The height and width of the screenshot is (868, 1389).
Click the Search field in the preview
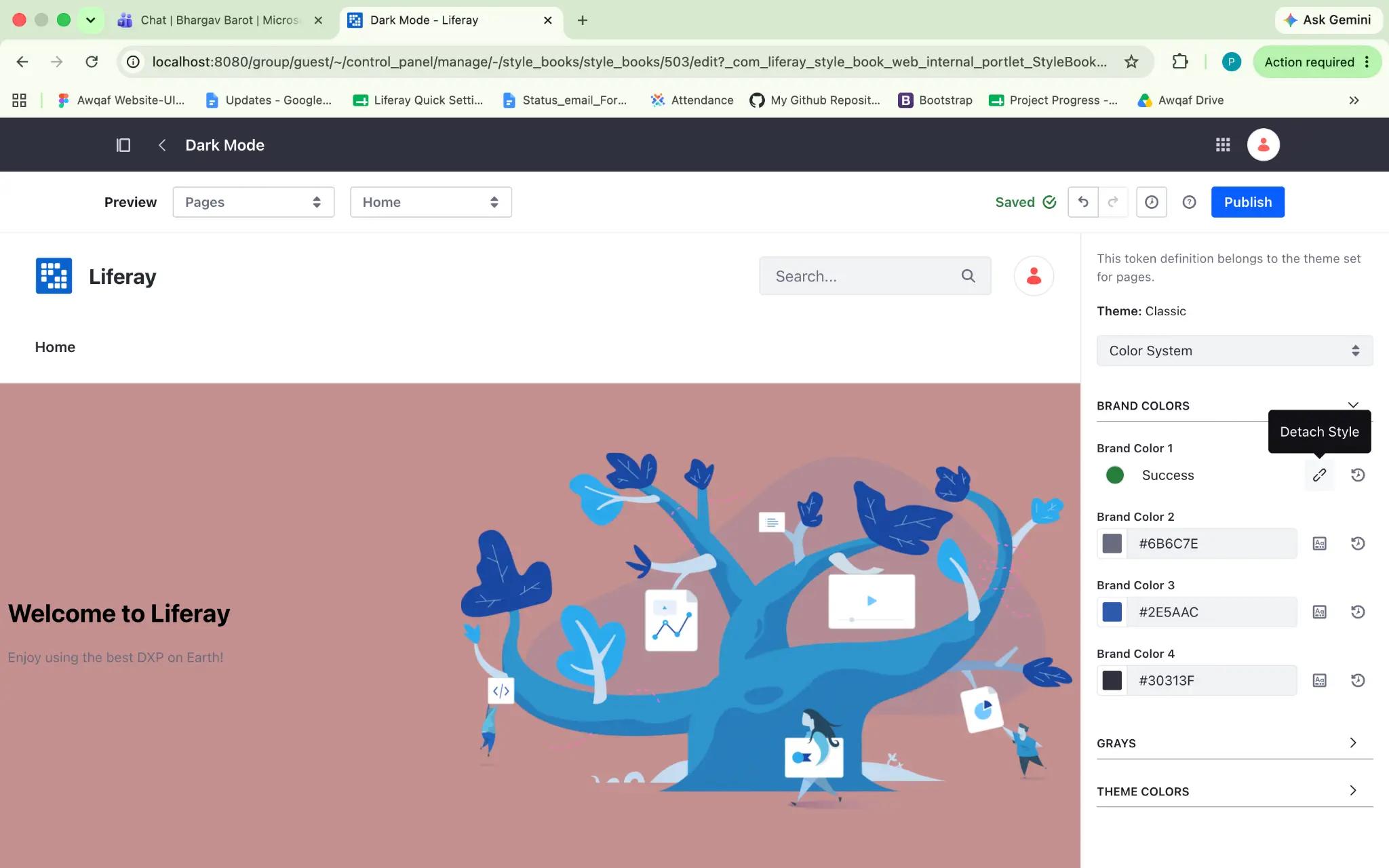(x=875, y=276)
